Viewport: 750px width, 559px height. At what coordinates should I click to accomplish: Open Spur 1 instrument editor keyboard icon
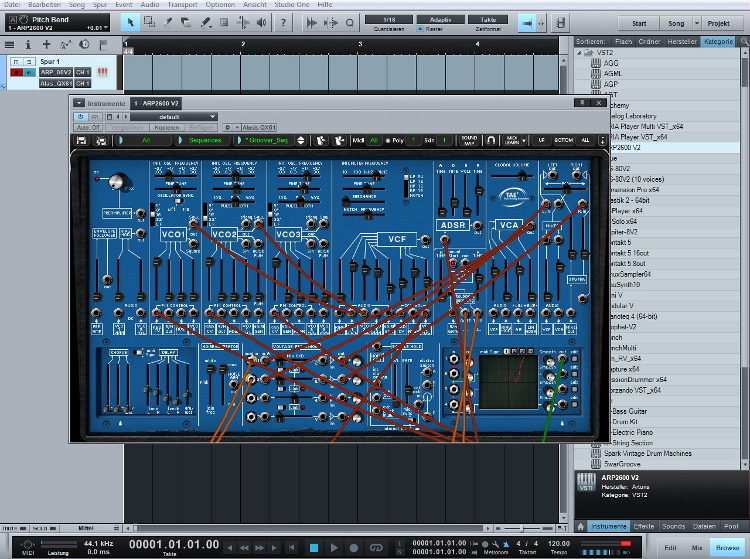(102, 72)
